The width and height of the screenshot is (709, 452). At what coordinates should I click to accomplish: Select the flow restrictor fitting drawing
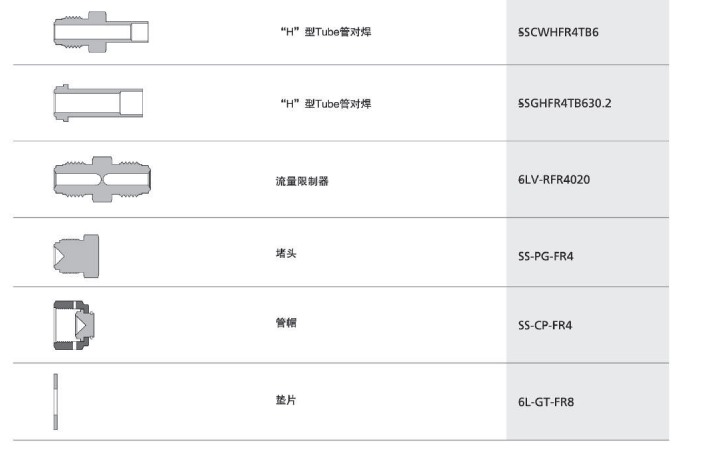[102, 179]
